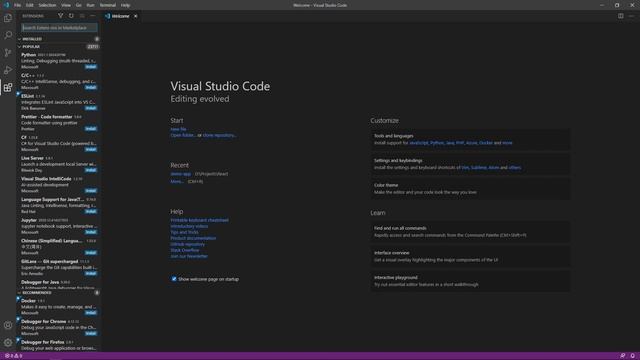
Task: Open the Selection menu
Action: tap(47, 5)
